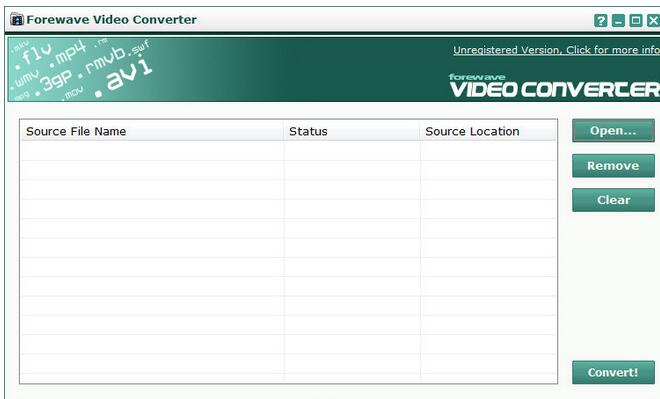
Task: Open help via the question mark icon
Action: [x=600, y=20]
